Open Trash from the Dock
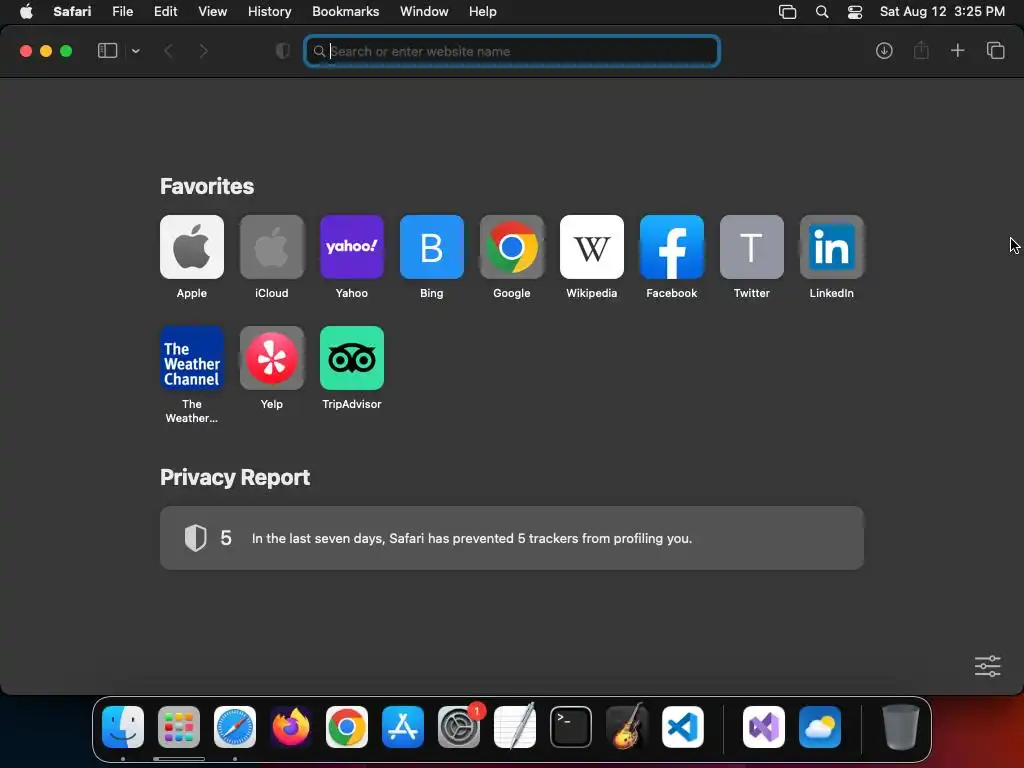 (901, 727)
